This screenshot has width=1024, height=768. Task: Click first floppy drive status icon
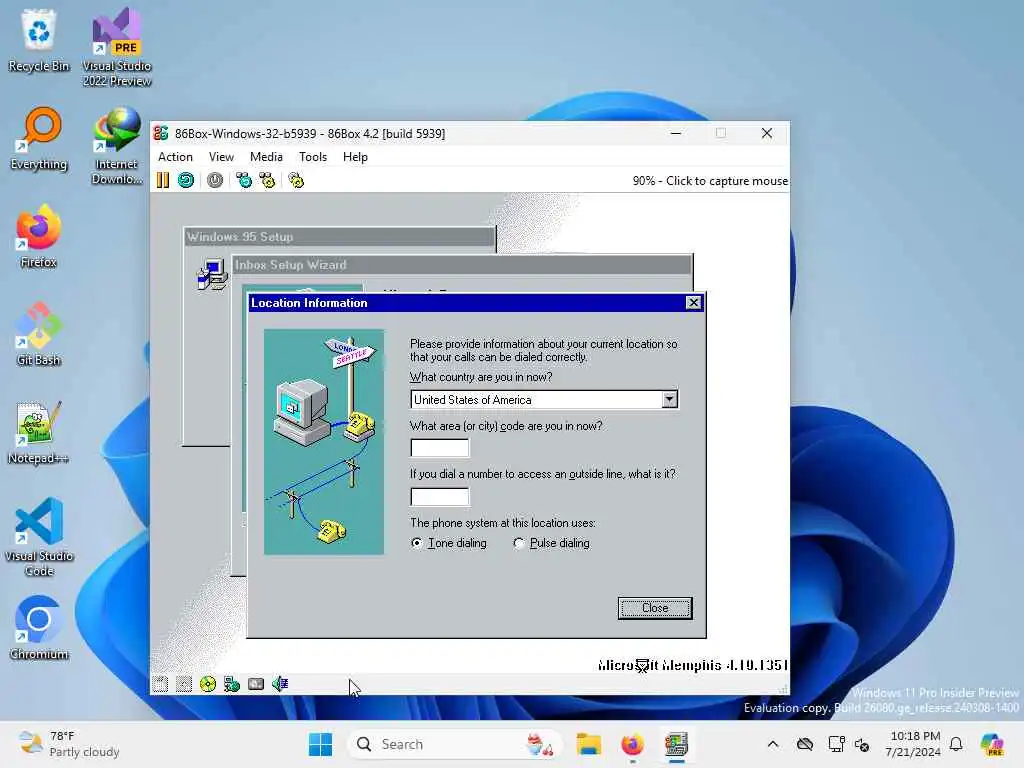coord(160,684)
